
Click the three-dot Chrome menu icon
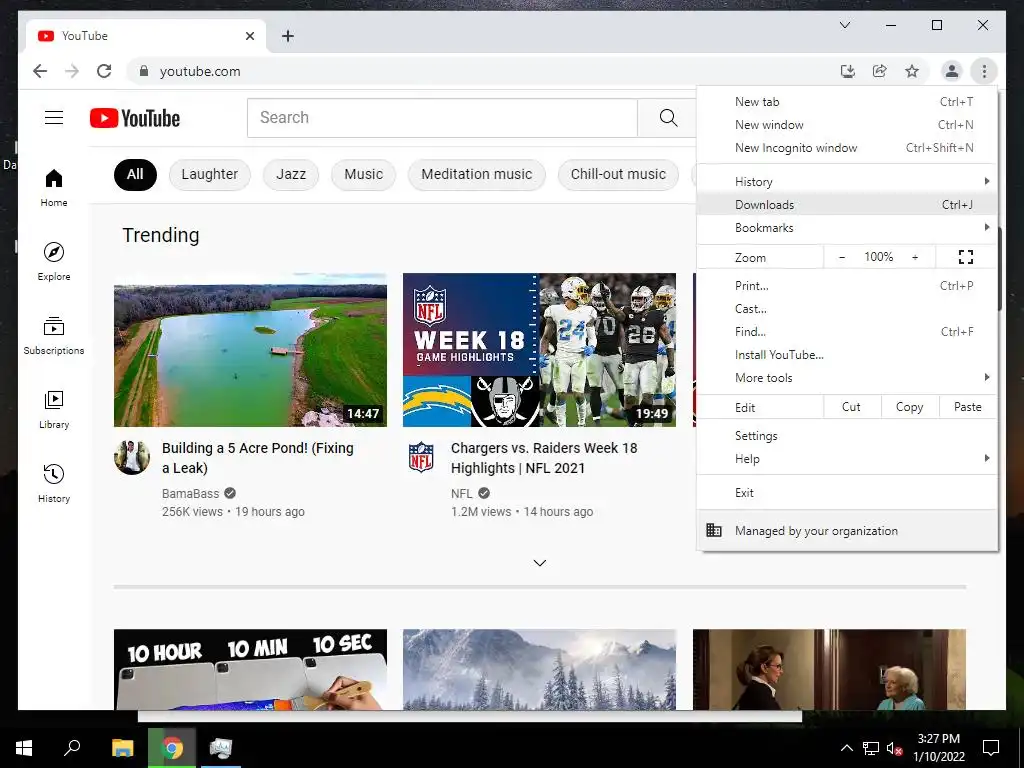(x=984, y=71)
